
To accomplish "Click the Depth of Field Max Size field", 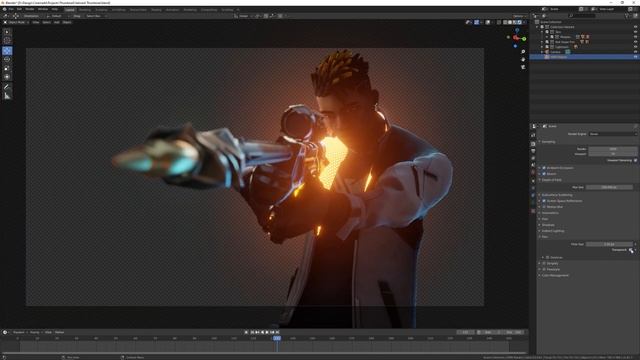I will coord(609,187).
